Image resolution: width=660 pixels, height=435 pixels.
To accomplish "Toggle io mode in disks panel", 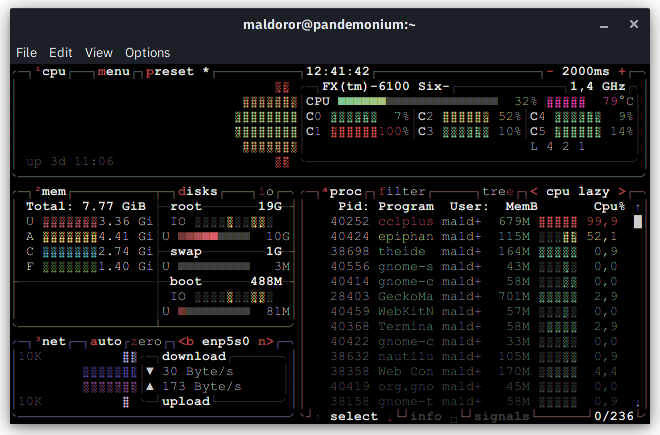I will [x=266, y=191].
